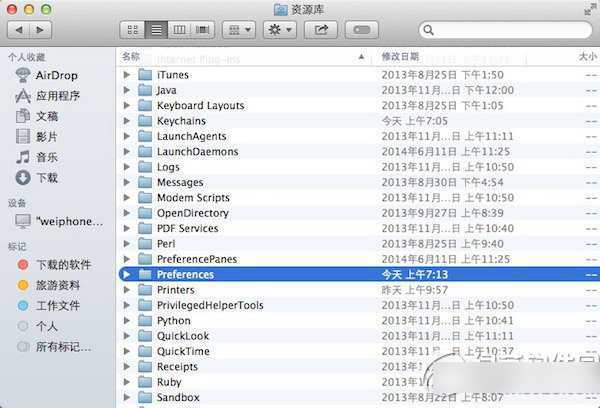Click the magnifier icon in search field
600x408 pixels.
(429, 30)
